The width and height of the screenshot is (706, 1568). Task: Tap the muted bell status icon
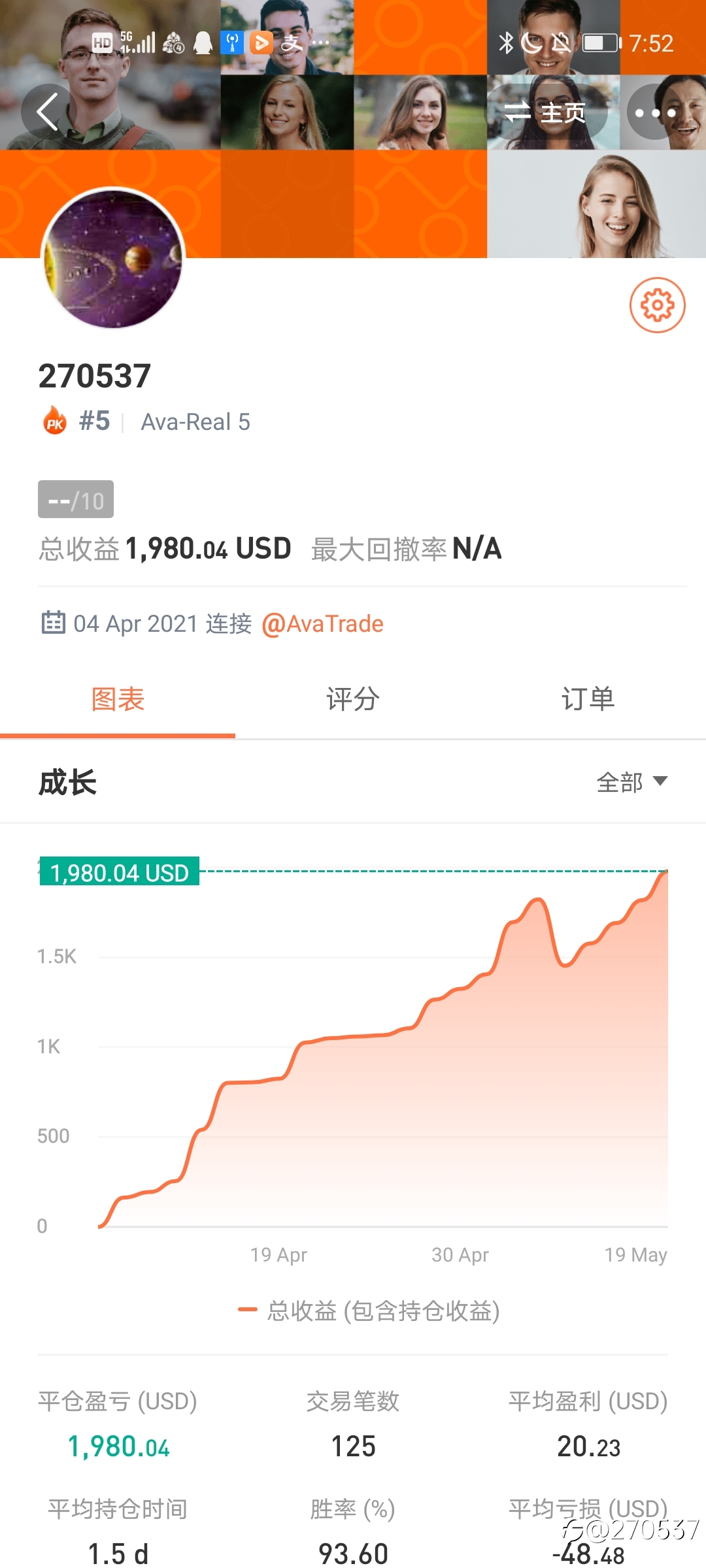pos(561,43)
